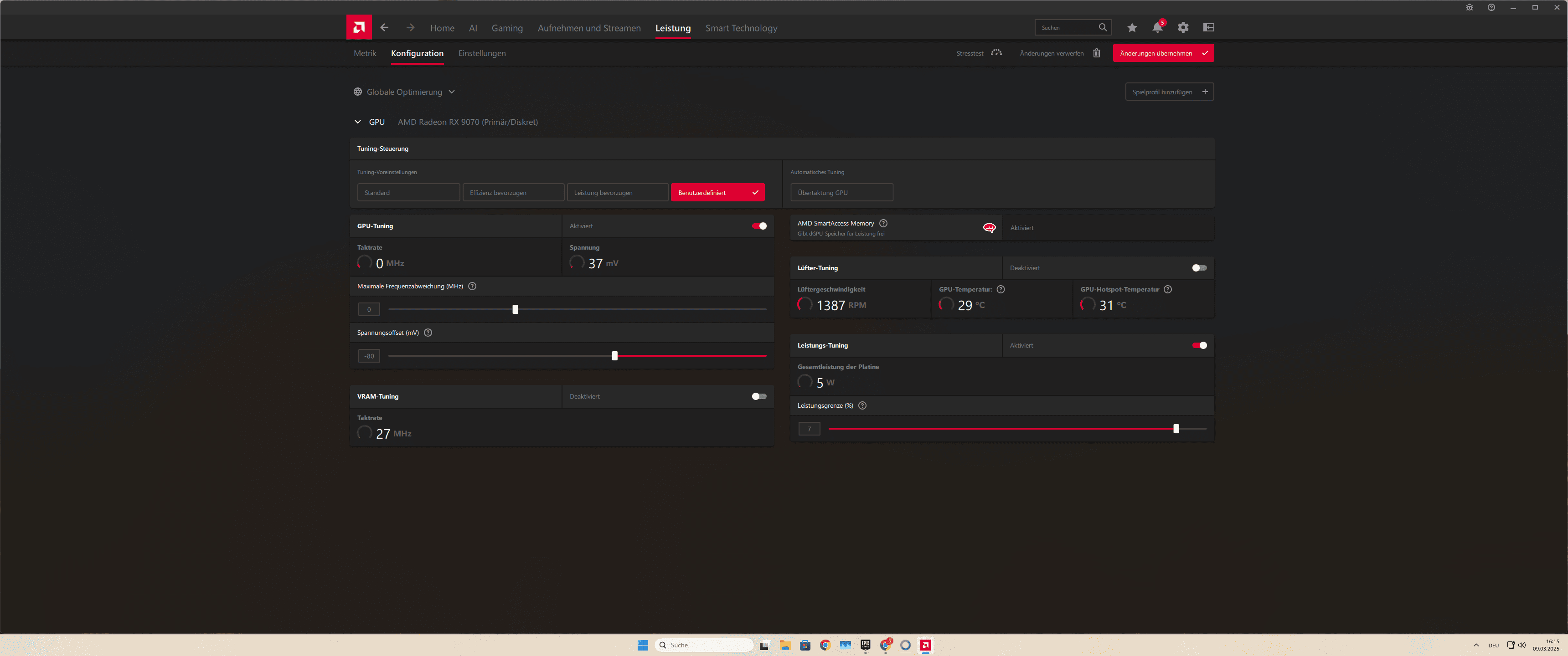Click the bug report icon

click(1469, 7)
